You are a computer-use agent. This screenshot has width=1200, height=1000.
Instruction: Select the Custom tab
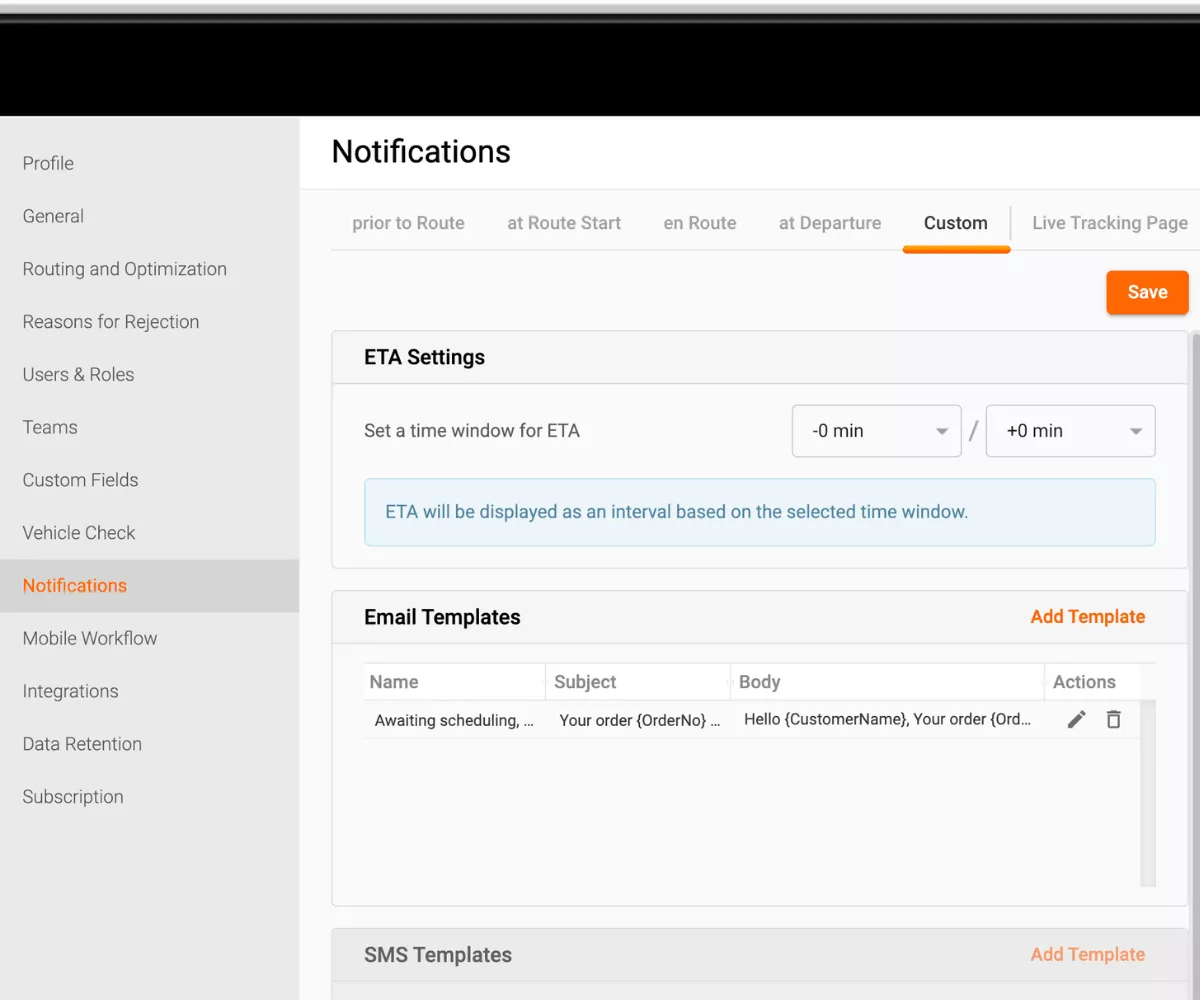[956, 223]
